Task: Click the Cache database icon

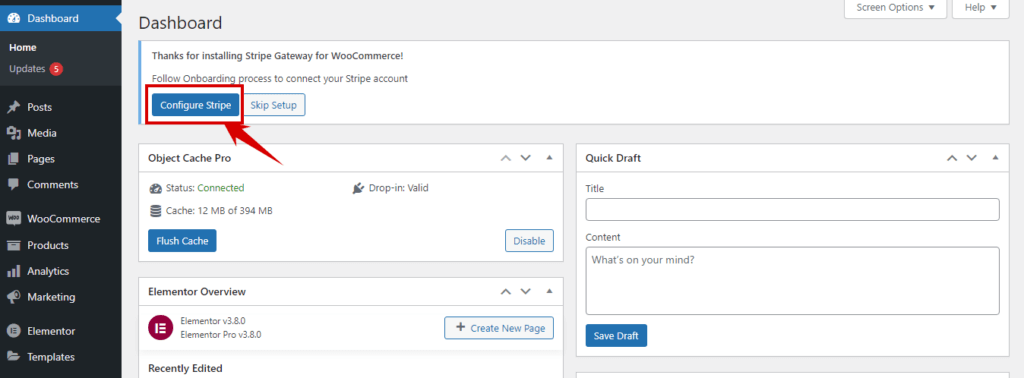Action: point(155,210)
